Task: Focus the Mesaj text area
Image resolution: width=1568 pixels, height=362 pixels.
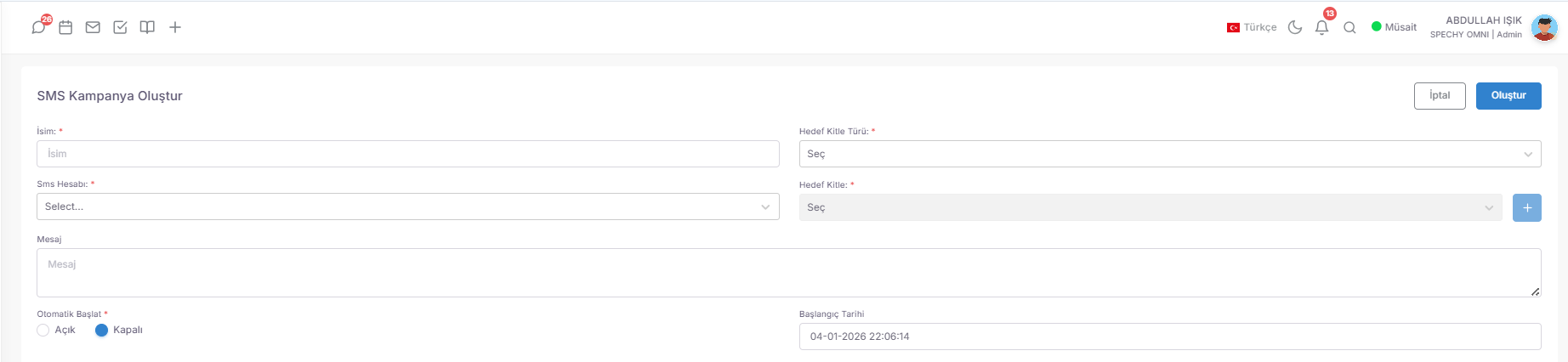Action: [789, 273]
